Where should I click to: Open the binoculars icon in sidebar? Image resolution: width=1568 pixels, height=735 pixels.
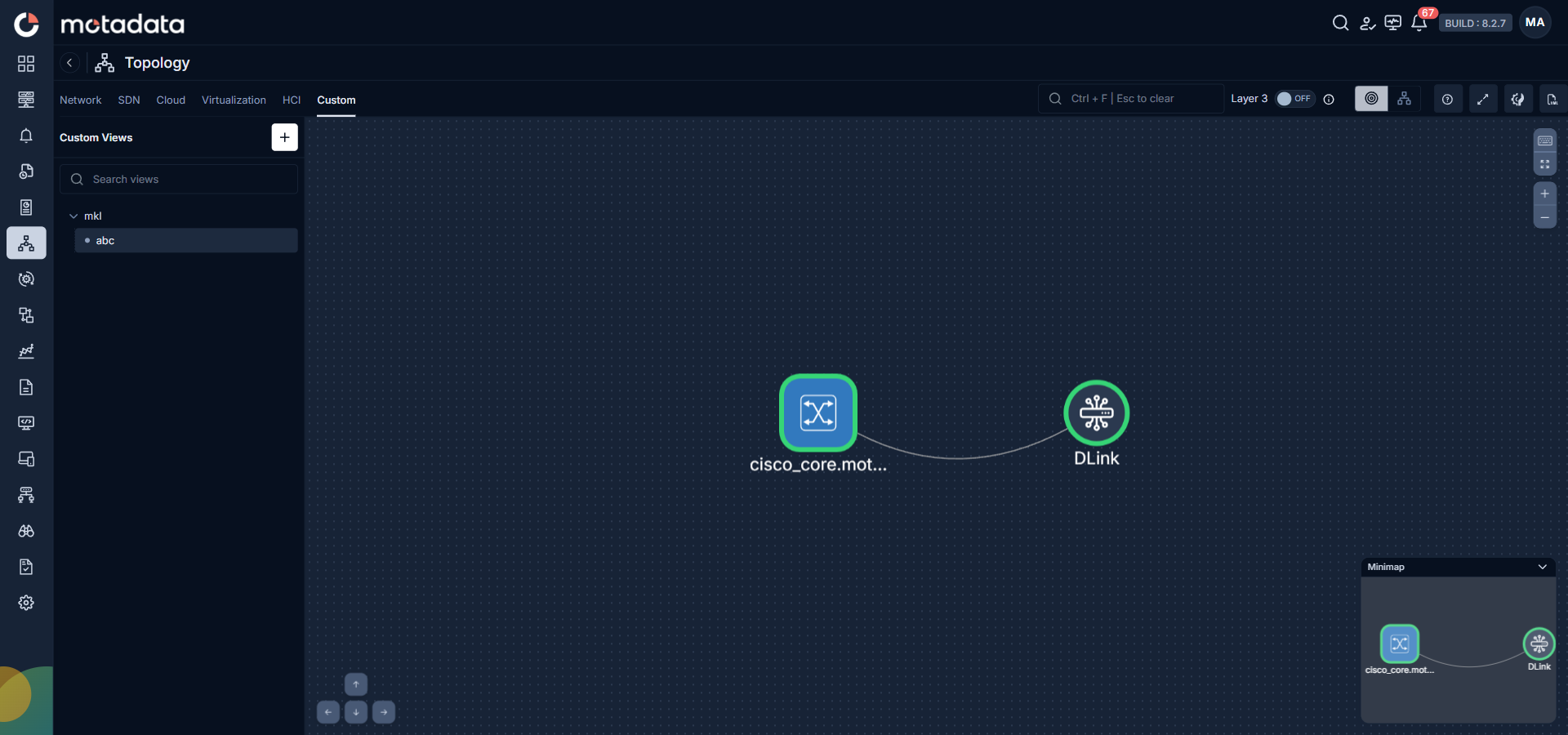[26, 531]
